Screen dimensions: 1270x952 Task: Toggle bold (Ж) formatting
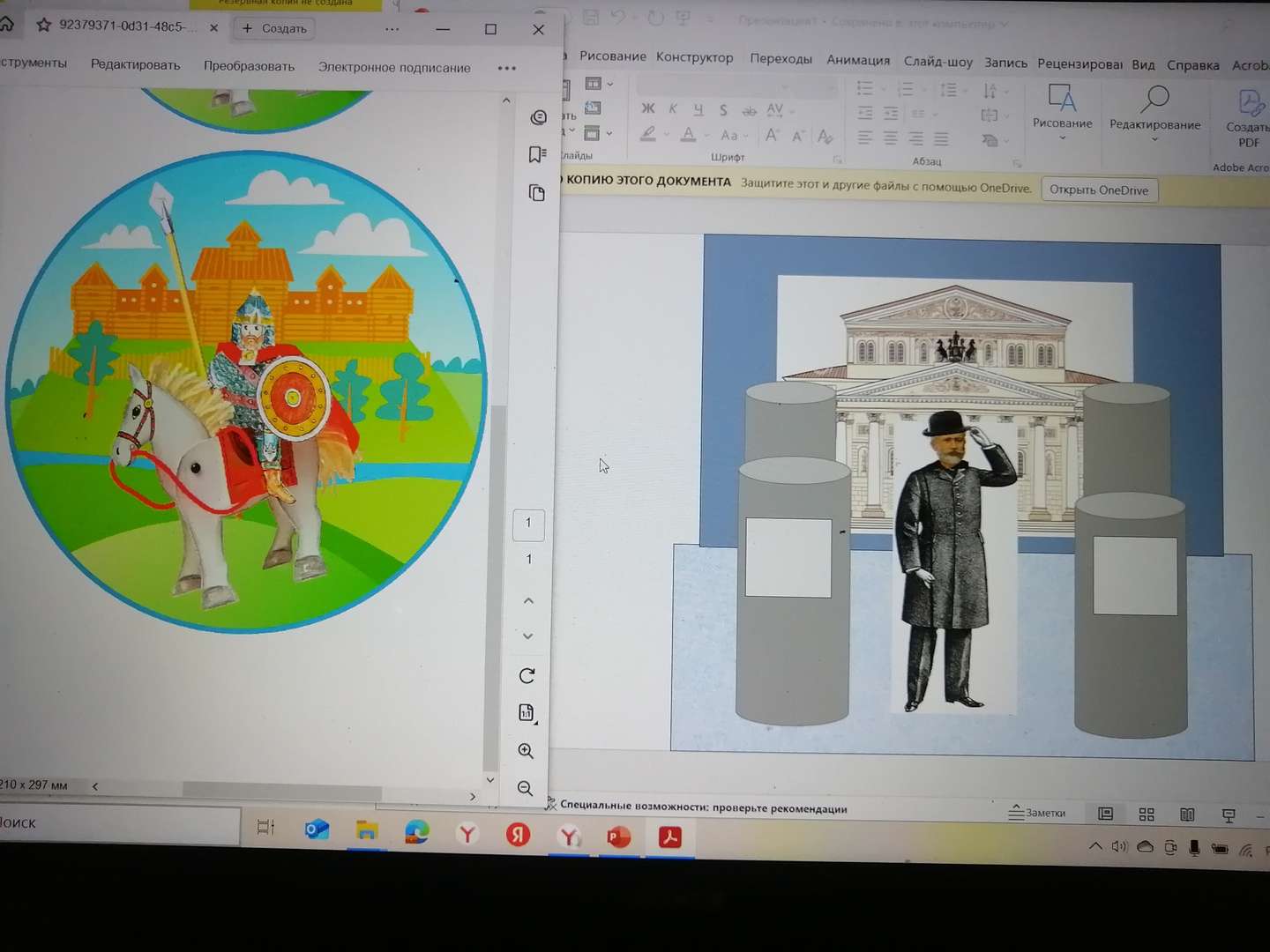coord(649,108)
